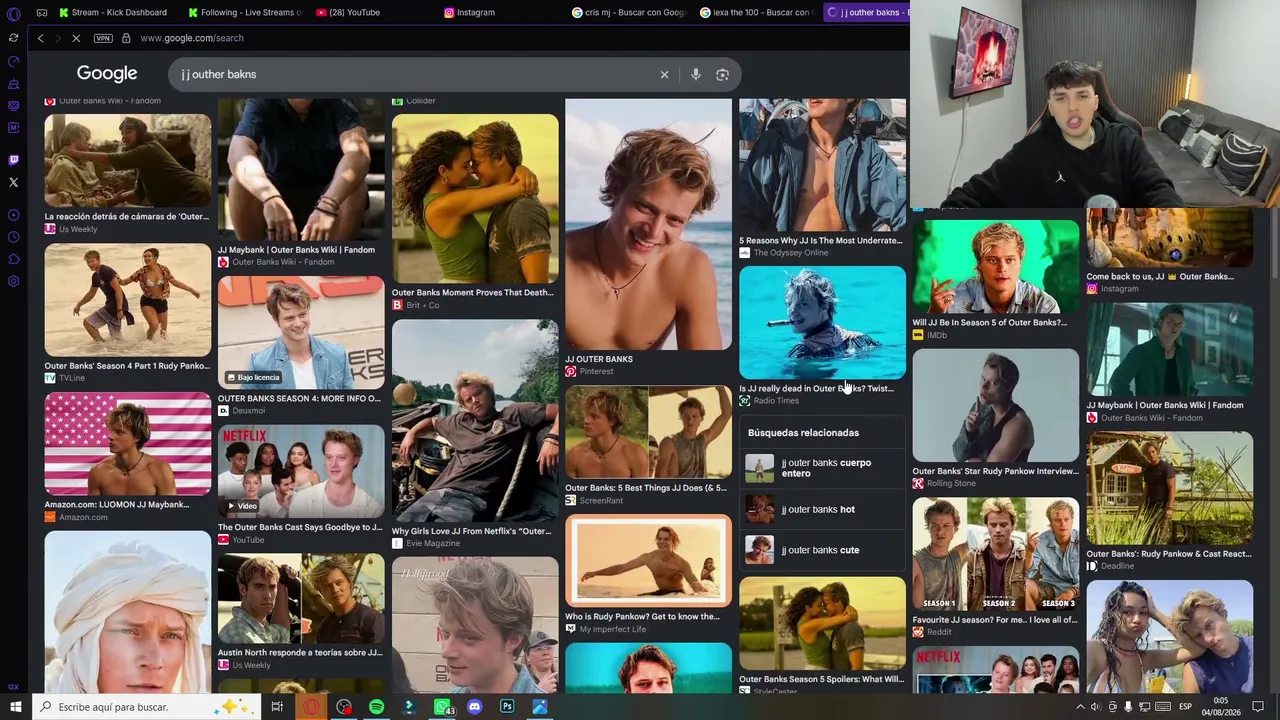Open Opera settings gear in sidebar
1280x720 pixels.
pos(13,281)
